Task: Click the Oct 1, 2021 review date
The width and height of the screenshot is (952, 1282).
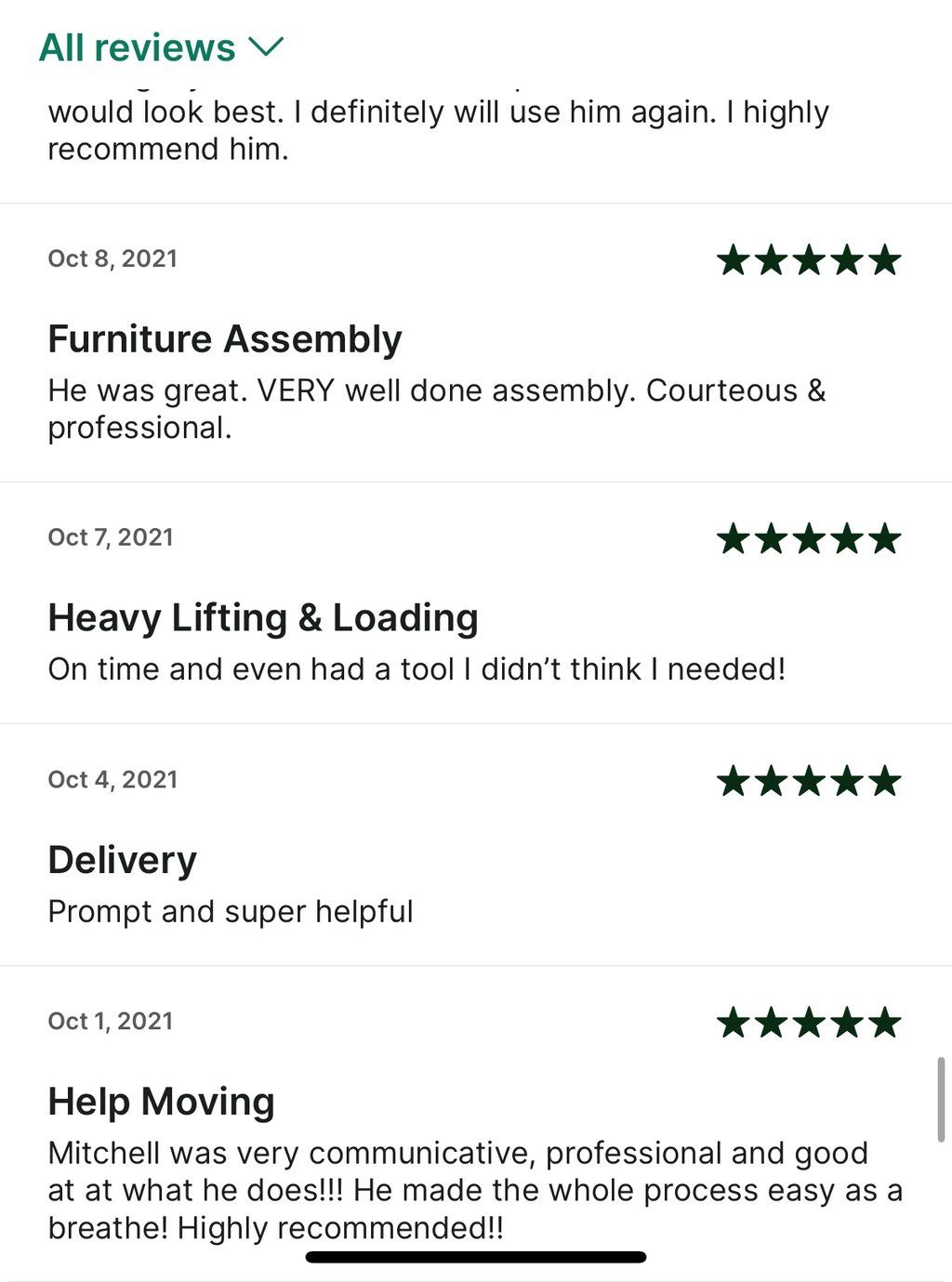Action: (x=111, y=1021)
